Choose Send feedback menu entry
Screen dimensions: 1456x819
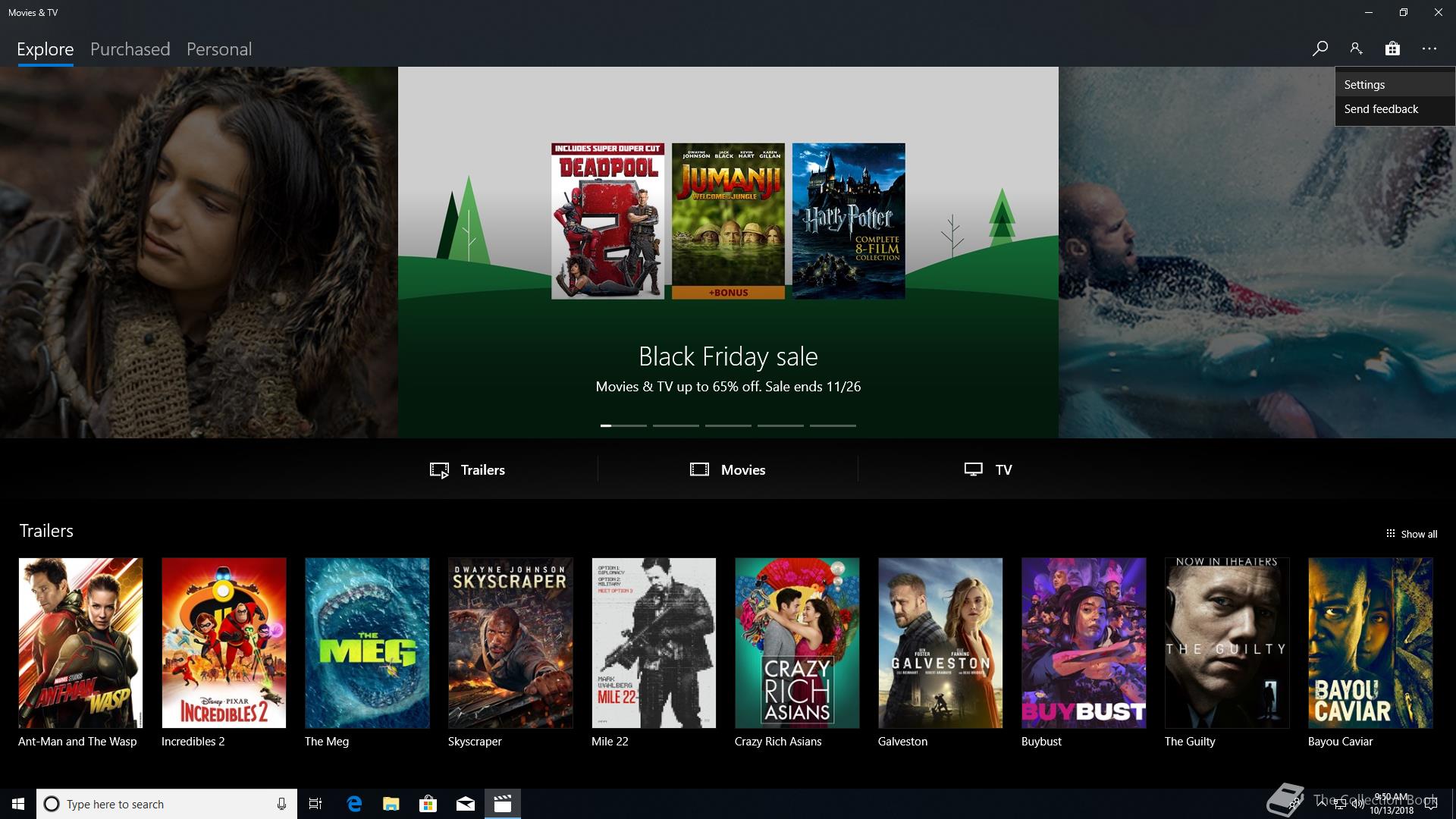(x=1381, y=109)
